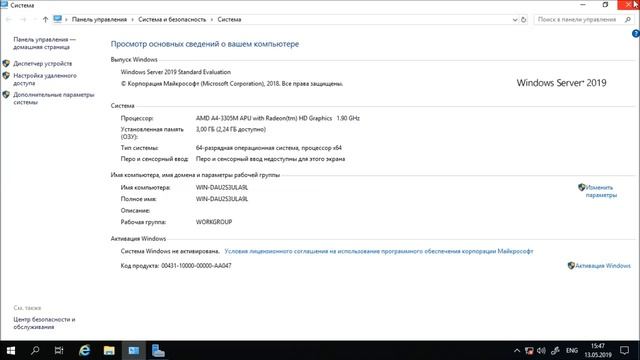
Task: Refresh the control panel page
Action: coord(524,20)
